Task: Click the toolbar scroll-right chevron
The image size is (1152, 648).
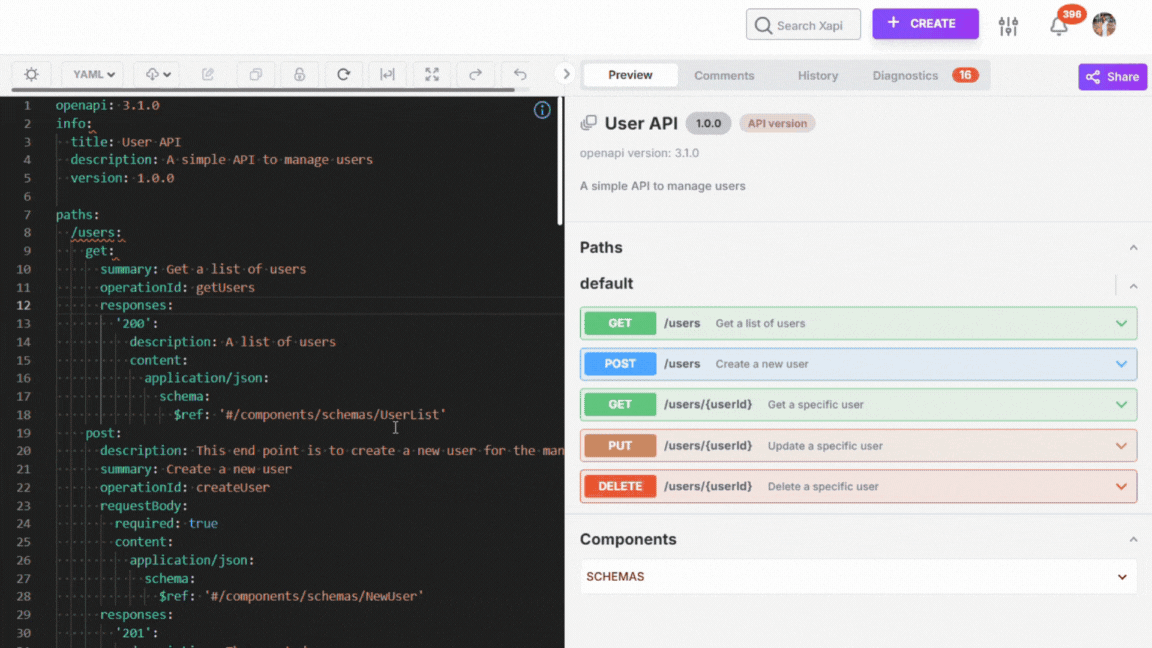Action: coord(566,74)
